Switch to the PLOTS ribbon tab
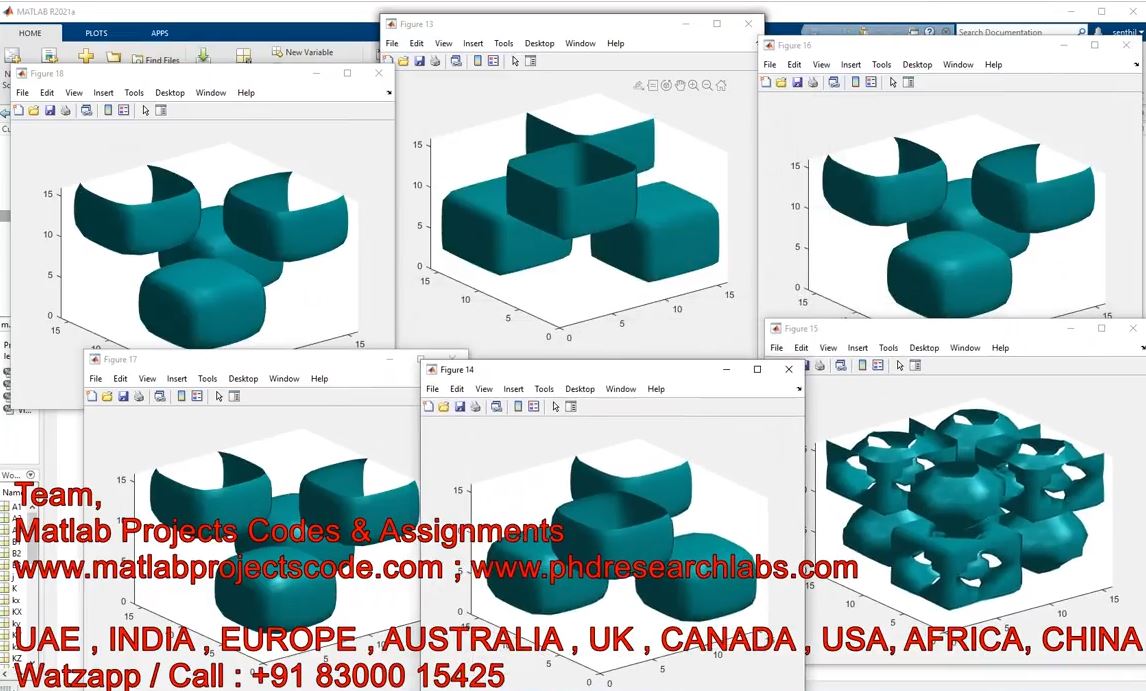Image resolution: width=1146 pixels, height=691 pixels. coord(96,33)
